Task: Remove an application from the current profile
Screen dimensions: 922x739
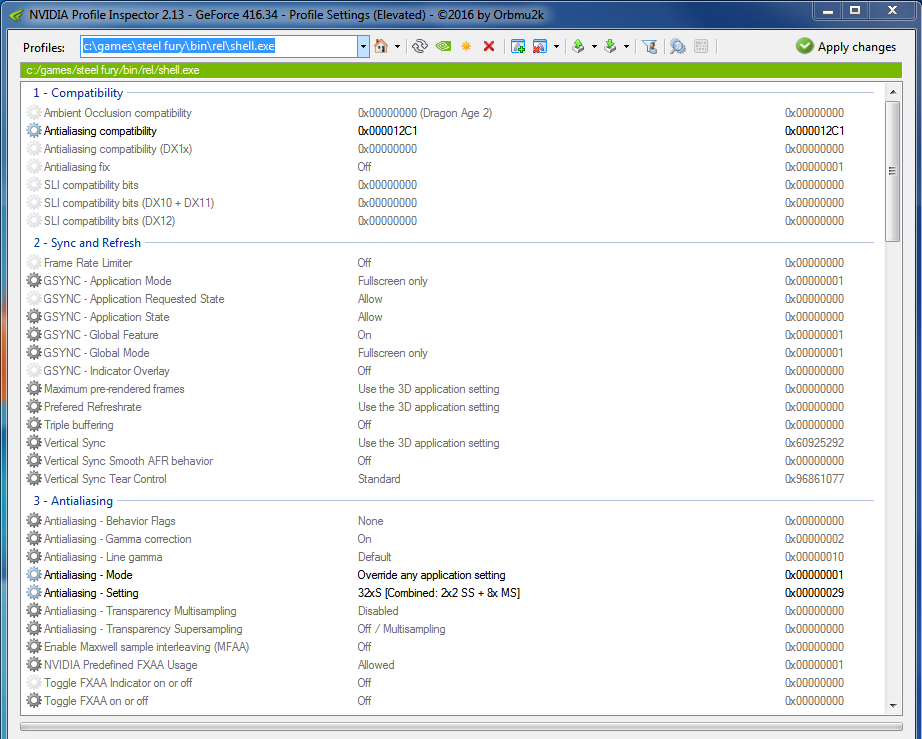Action: click(x=539, y=46)
